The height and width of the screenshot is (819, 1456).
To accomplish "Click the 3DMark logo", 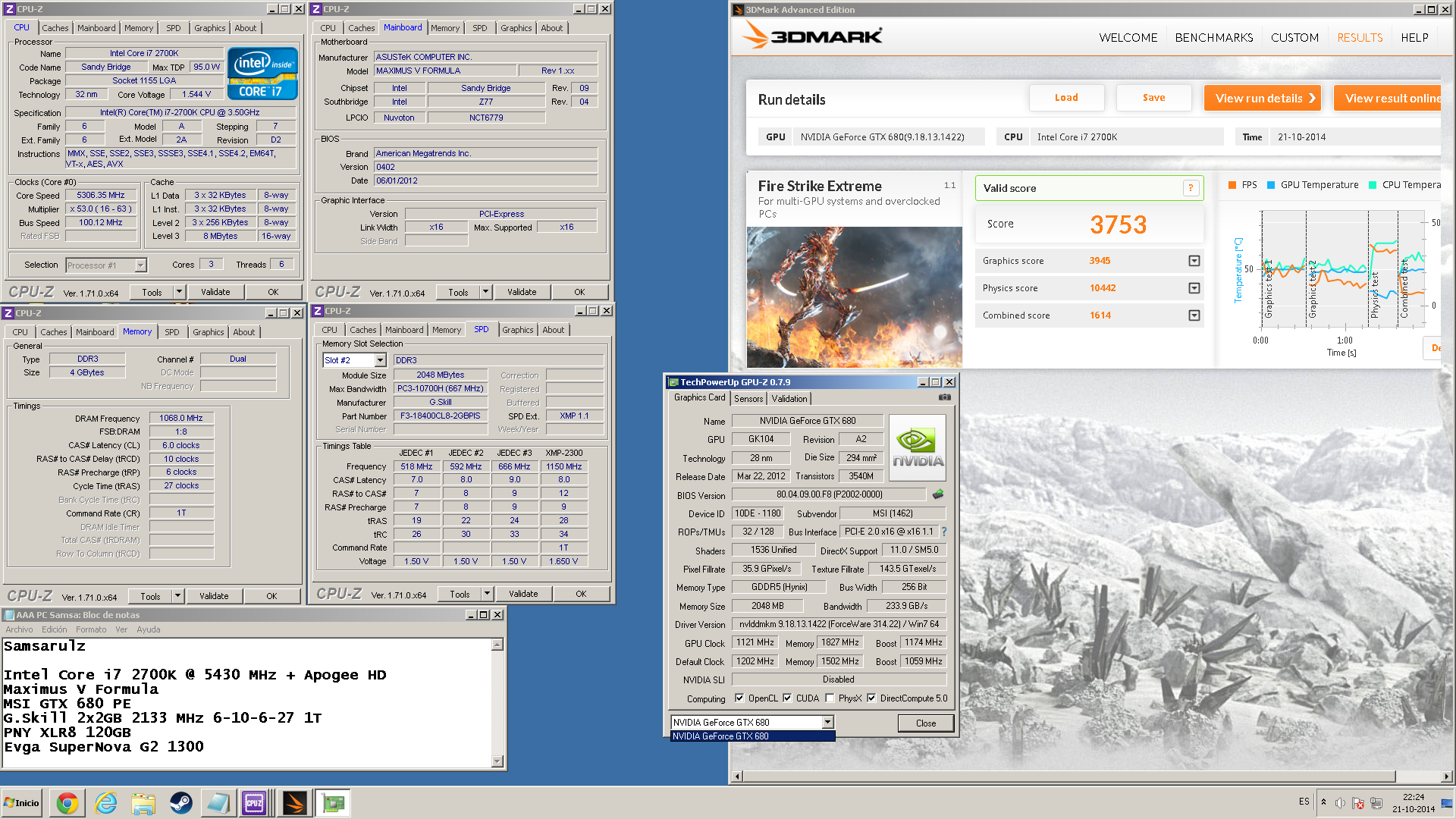I will [811, 35].
